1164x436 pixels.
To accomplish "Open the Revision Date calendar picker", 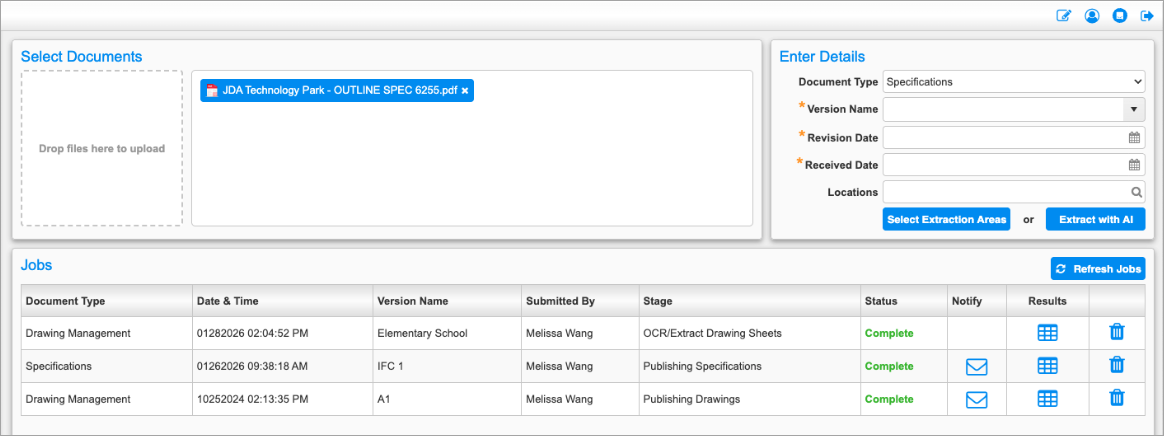I will coord(1134,137).
